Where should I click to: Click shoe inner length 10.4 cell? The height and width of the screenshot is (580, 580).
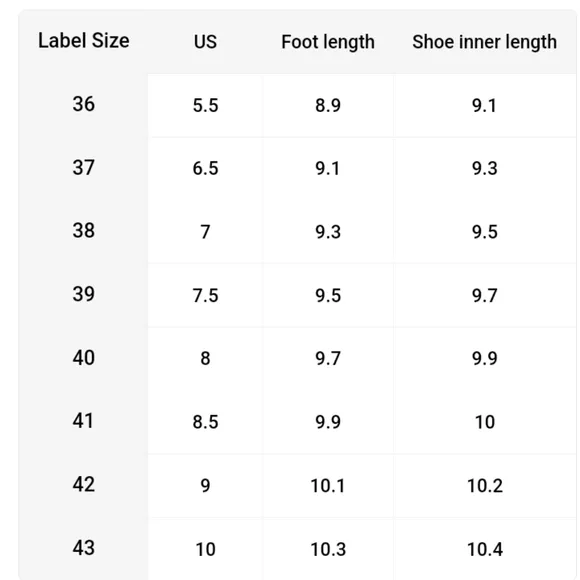coord(485,549)
